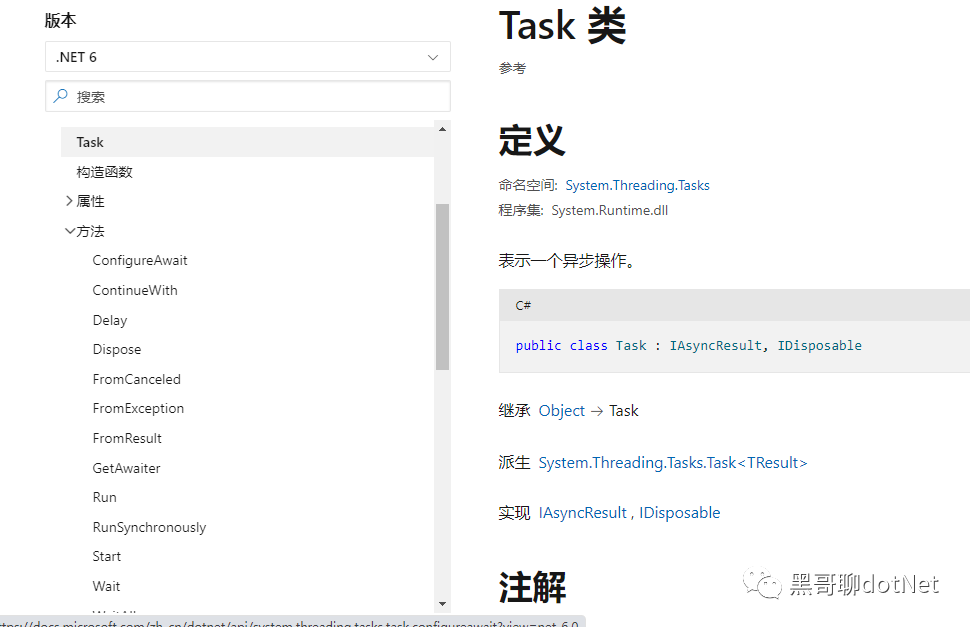Click the Task 类 page title
970x627 pixels.
click(562, 26)
